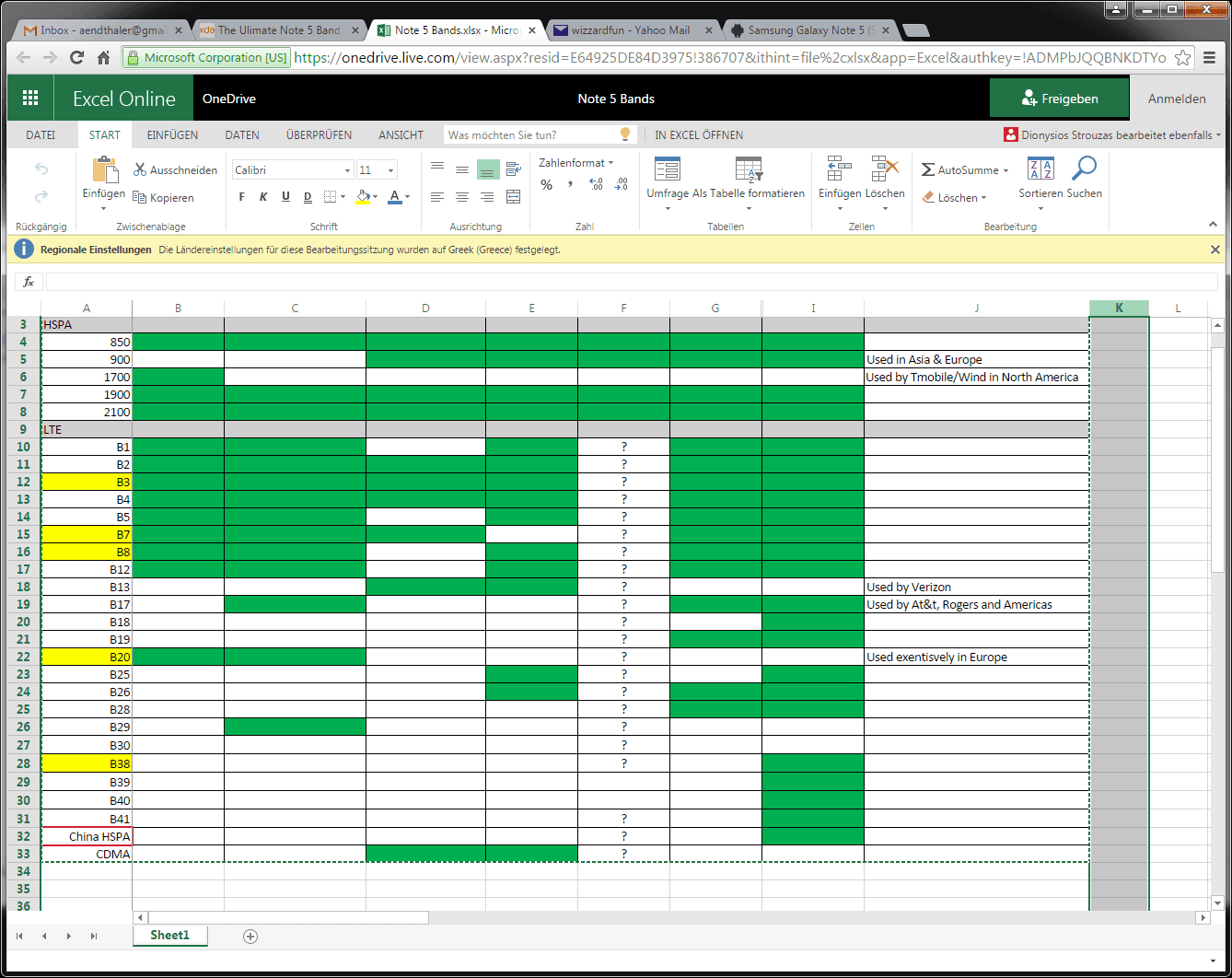Center text horizontally
Screen dimensions: 1232x978
pyautogui.click(x=462, y=197)
